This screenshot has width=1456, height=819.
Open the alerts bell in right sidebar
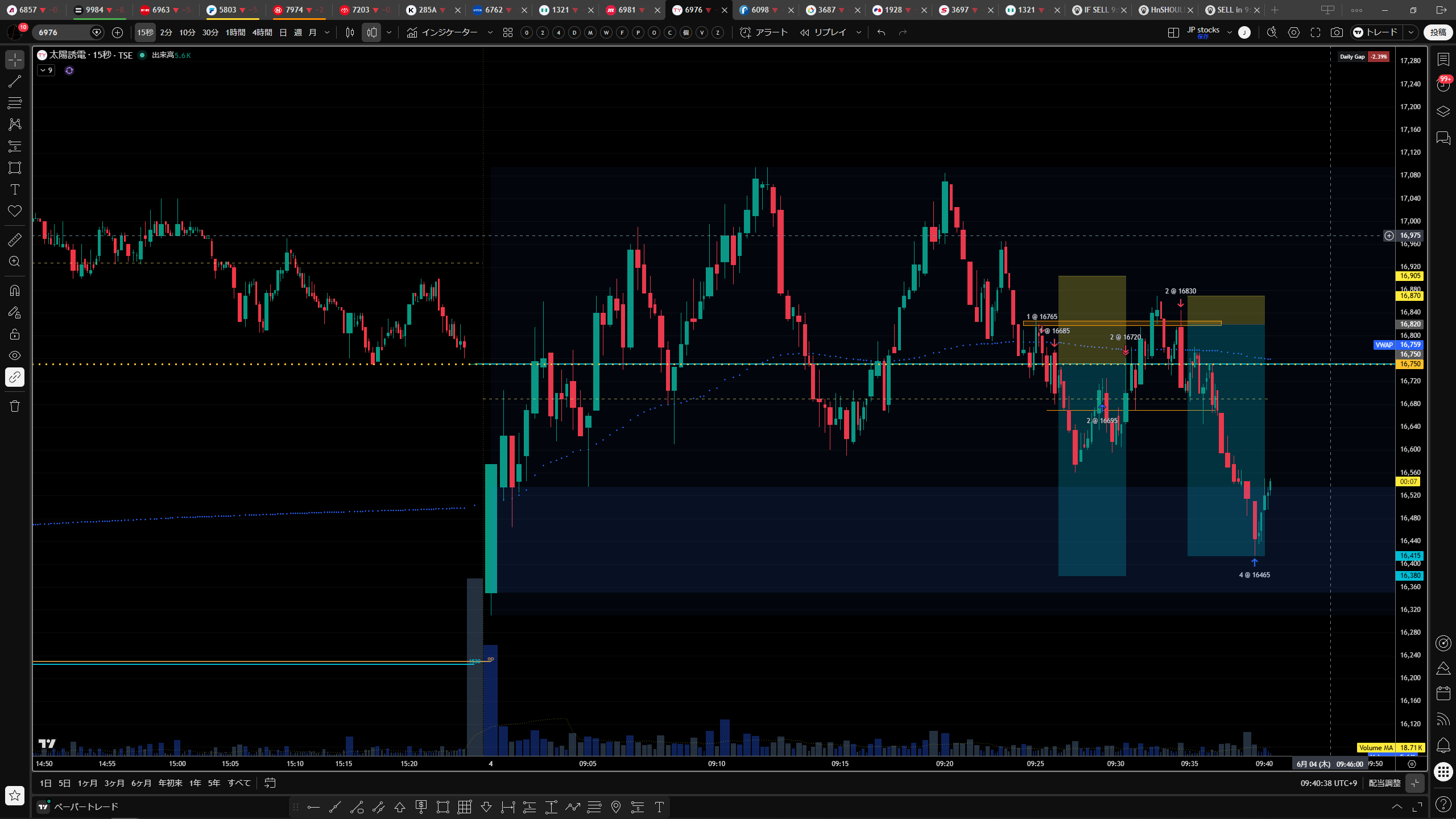(1443, 745)
